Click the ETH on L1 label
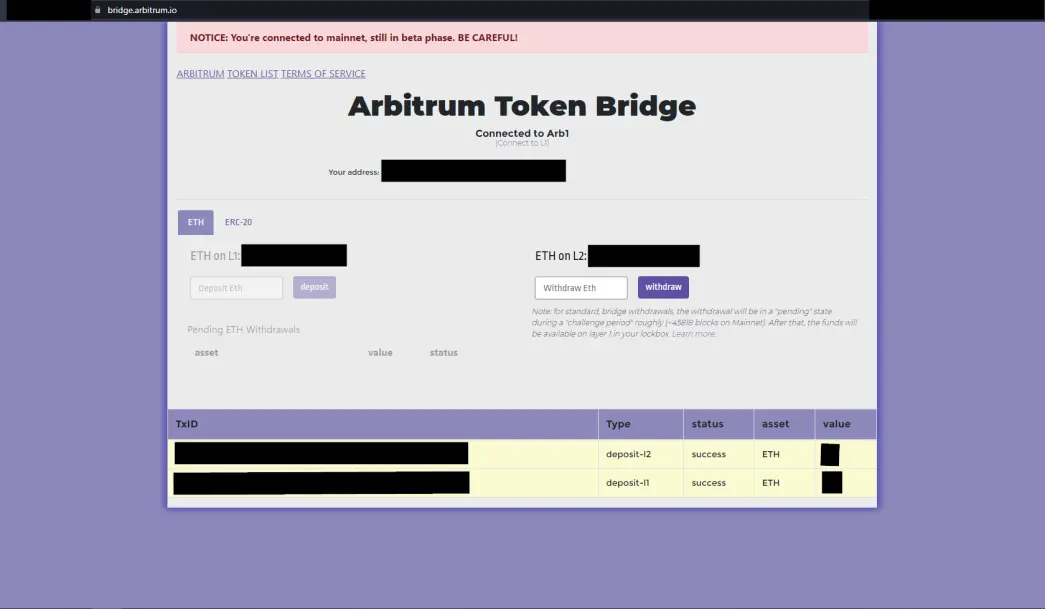This screenshot has height=609, width=1045. point(215,256)
